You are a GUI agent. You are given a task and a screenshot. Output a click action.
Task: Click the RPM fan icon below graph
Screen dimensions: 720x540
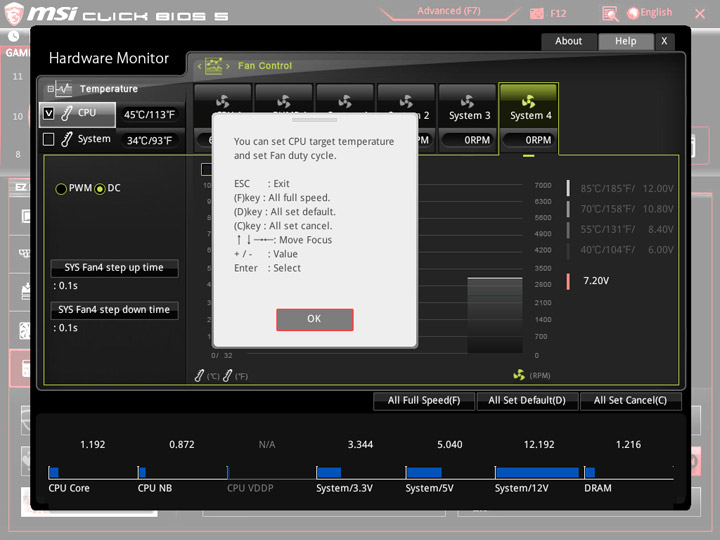(519, 375)
